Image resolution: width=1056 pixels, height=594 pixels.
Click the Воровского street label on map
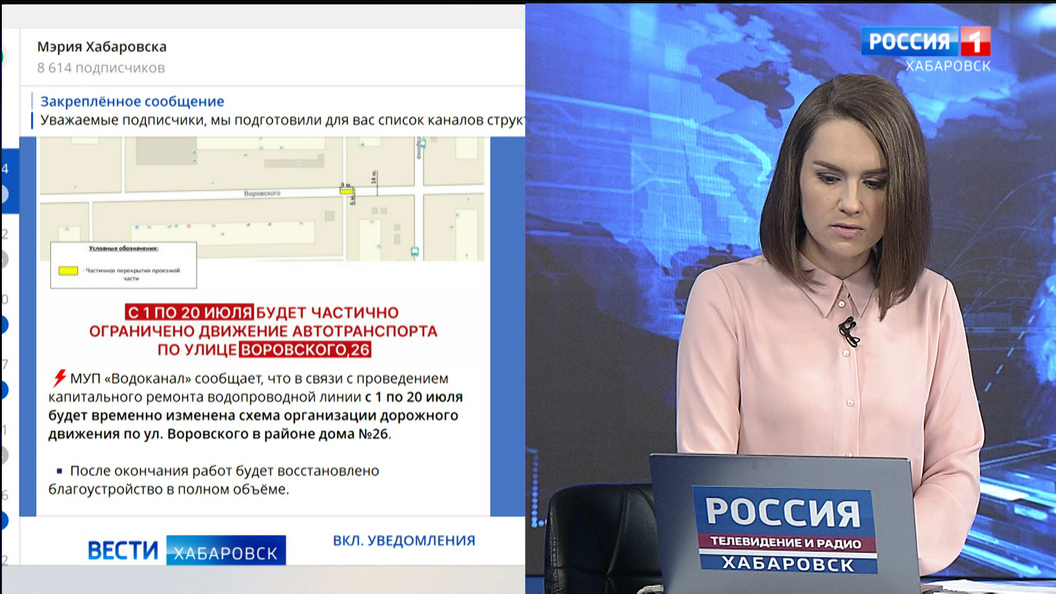point(262,193)
